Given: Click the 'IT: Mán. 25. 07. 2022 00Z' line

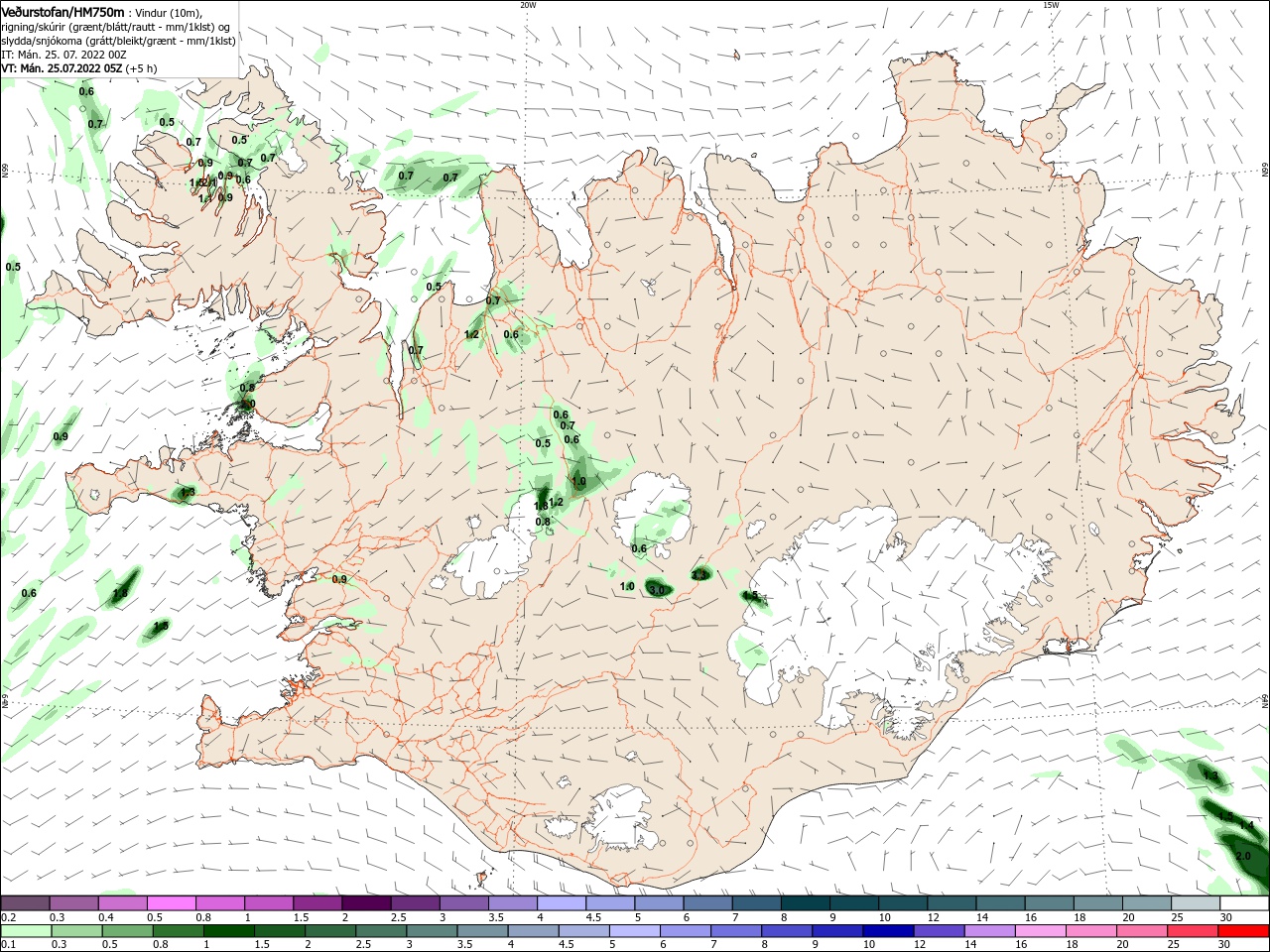Looking at the screenshot, I should point(63,55).
